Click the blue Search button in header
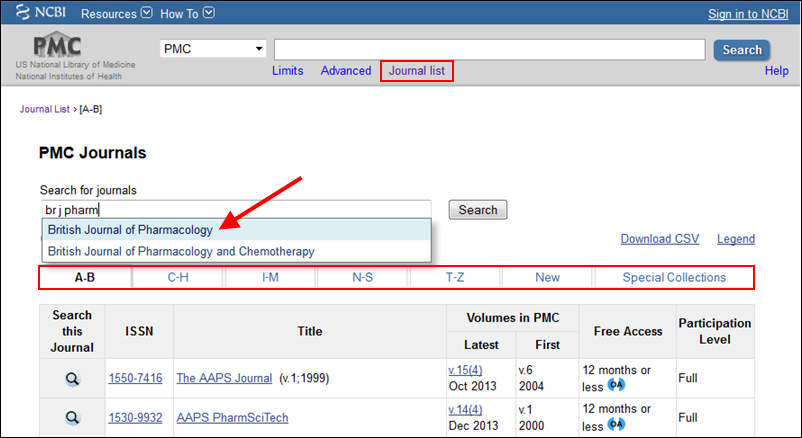The image size is (802, 438). (742, 50)
